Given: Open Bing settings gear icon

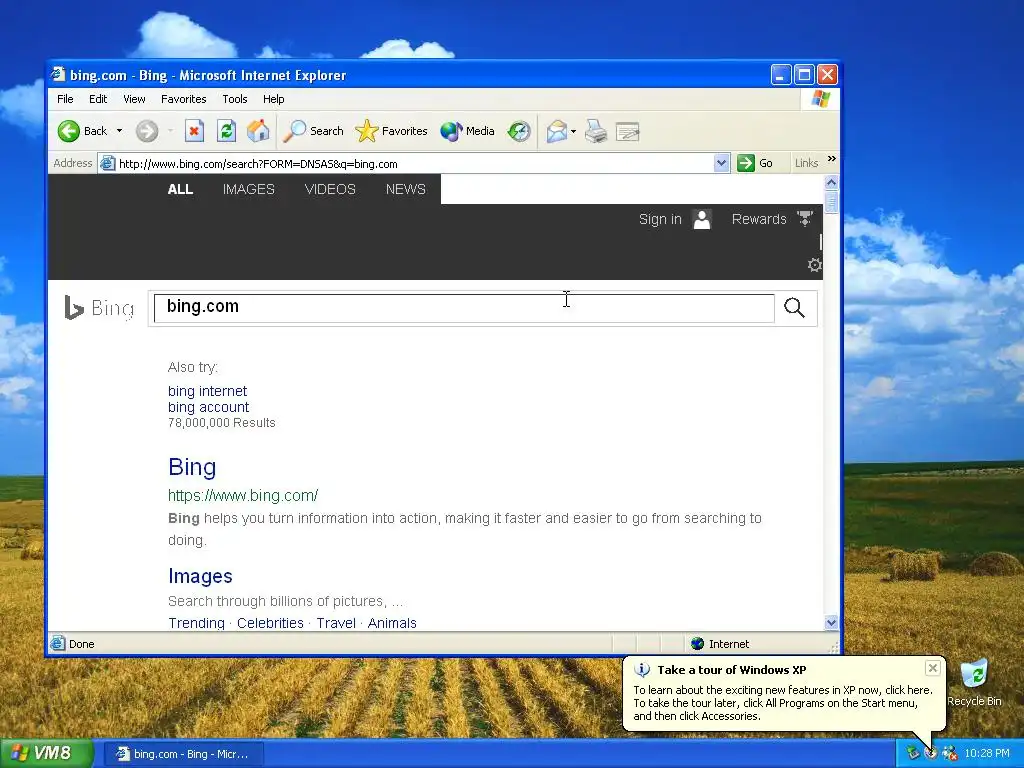Looking at the screenshot, I should click(814, 265).
